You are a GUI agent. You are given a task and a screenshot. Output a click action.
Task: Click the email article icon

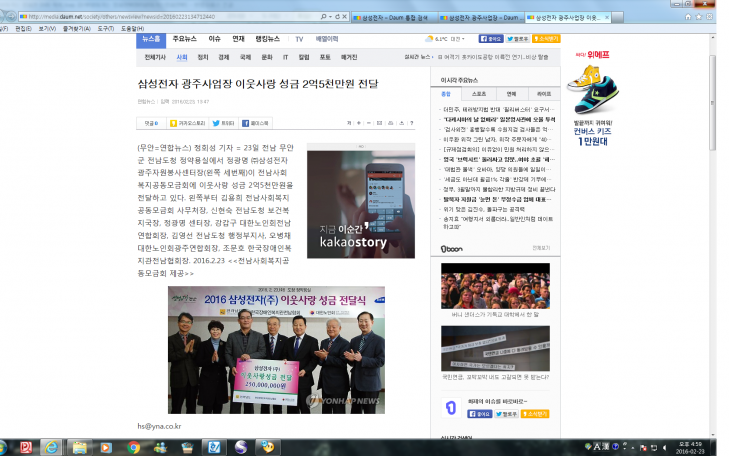click(379, 123)
